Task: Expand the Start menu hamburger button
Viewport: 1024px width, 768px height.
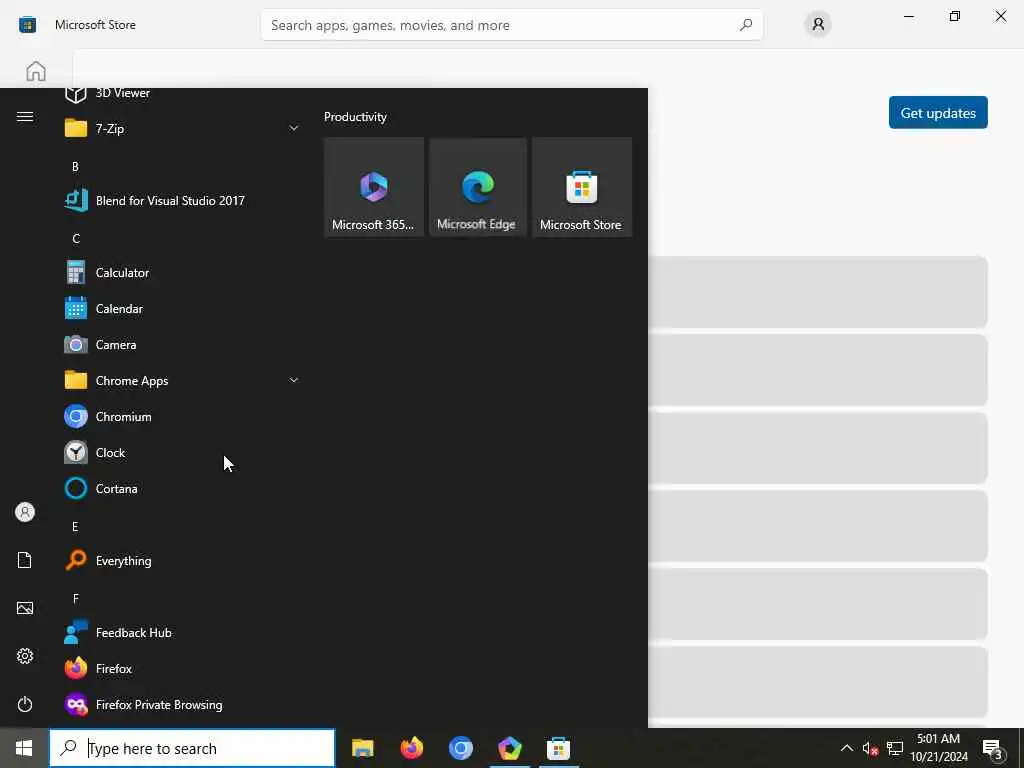Action: point(25,116)
